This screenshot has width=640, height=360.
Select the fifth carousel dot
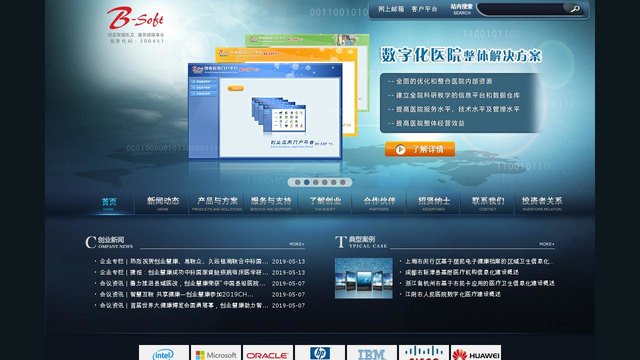[x=333, y=182]
